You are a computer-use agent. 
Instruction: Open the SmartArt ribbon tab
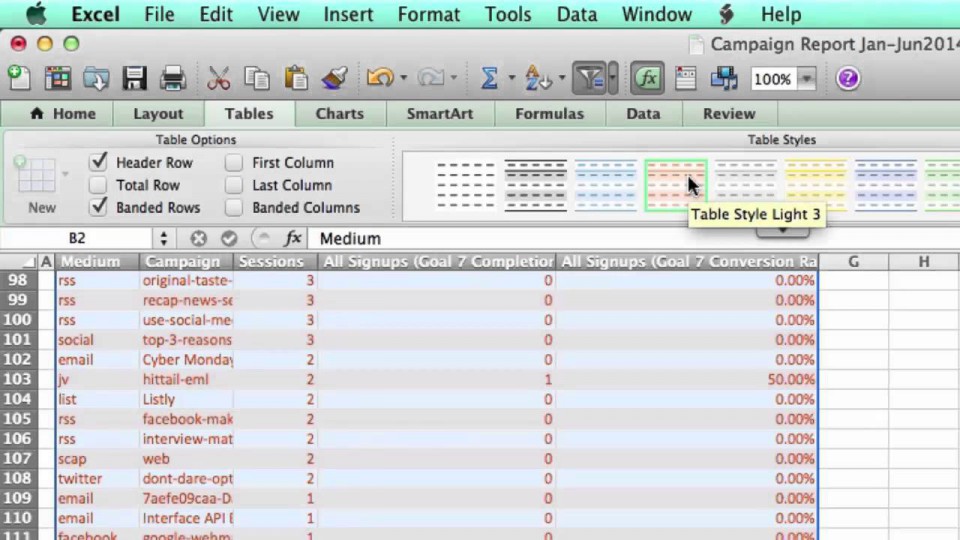click(x=440, y=113)
